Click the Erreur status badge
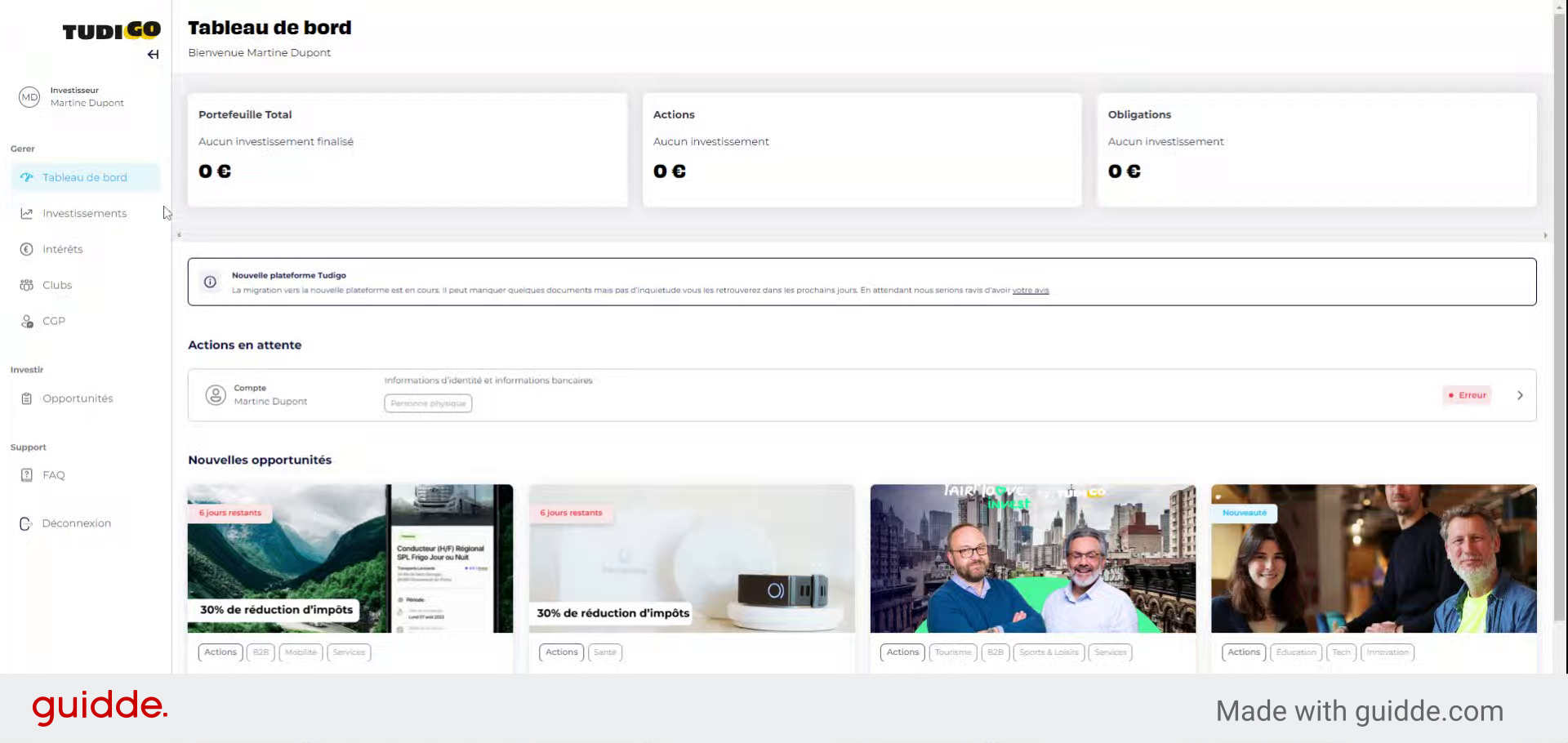Image resolution: width=1568 pixels, height=743 pixels. tap(1468, 395)
